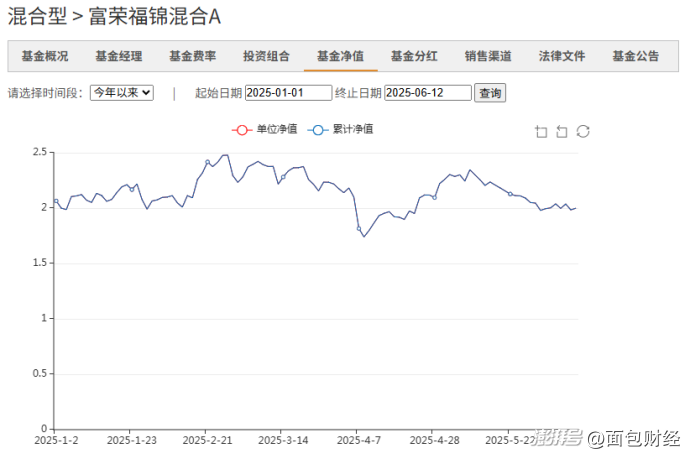View the 基金分红 tab
Viewport: 690px width, 459px height.
click(415, 56)
